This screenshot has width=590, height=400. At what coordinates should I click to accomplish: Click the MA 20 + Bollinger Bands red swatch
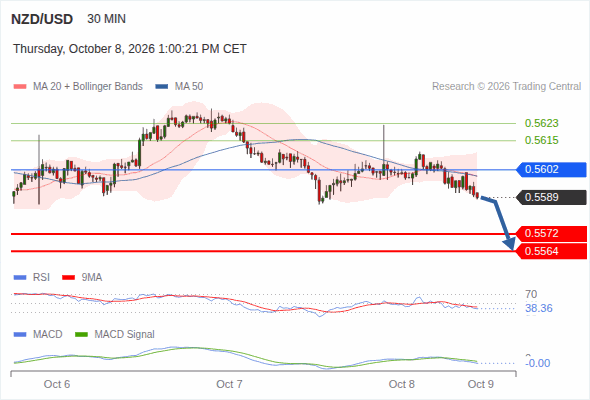pos(20,87)
